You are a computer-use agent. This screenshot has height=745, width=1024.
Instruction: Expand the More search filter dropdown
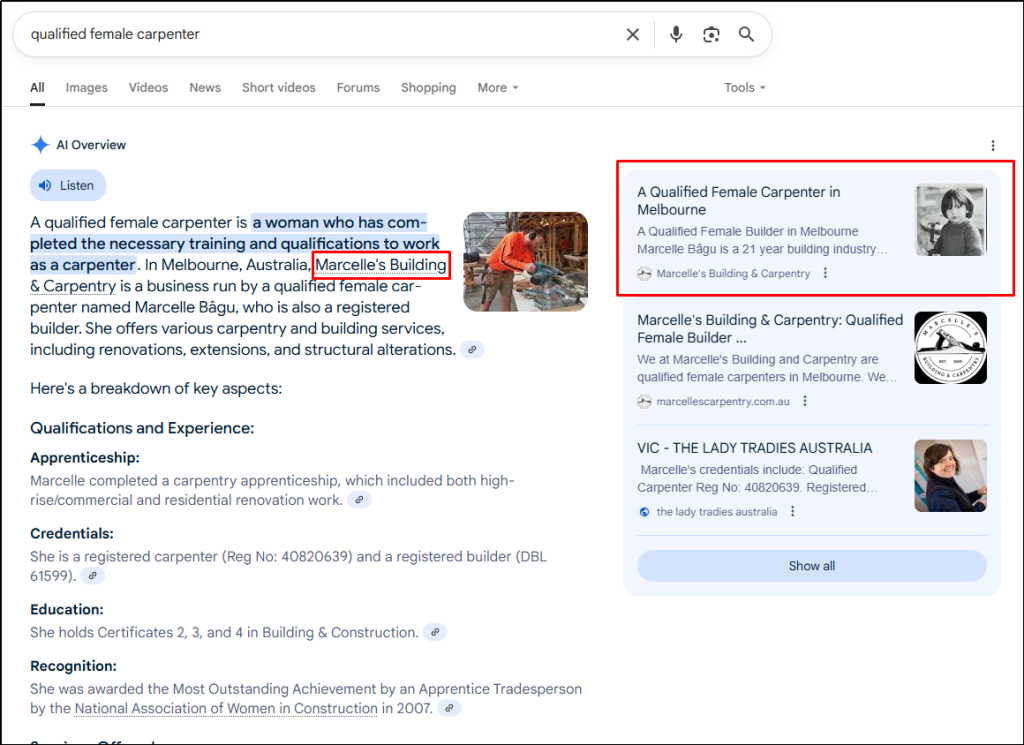[497, 88]
